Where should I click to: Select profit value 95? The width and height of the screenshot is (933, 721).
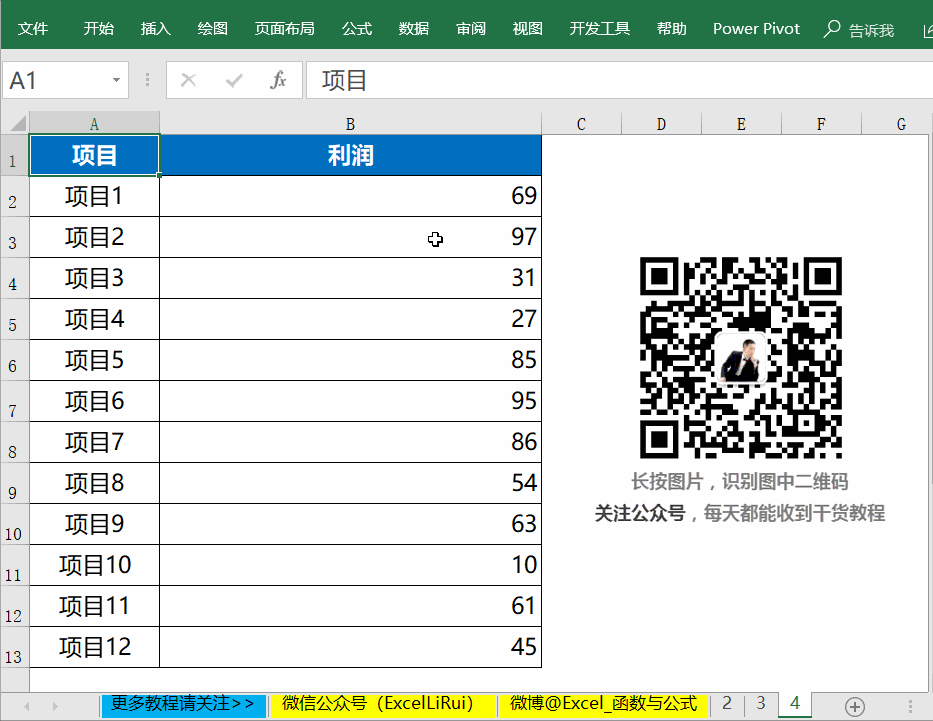pos(350,402)
